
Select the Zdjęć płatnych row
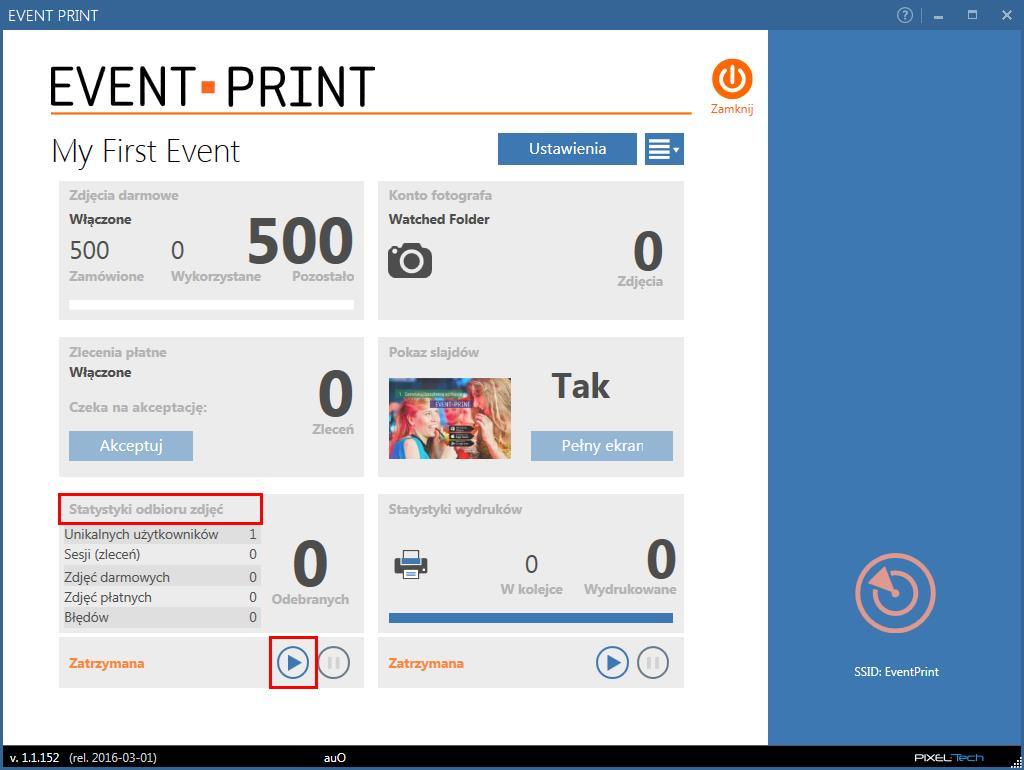pos(161,597)
